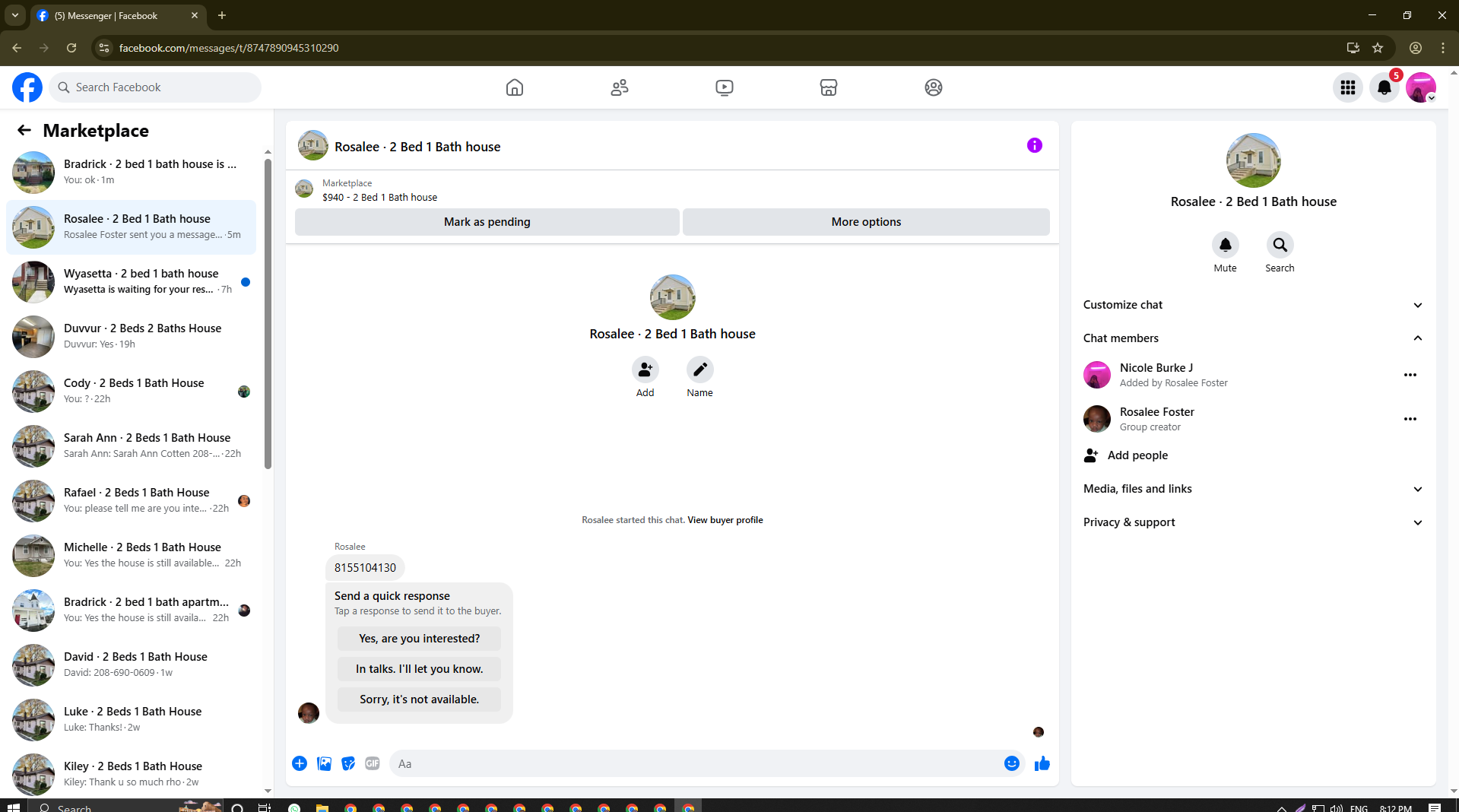Open View buyer profile link
The height and width of the screenshot is (812, 1459).
coord(725,520)
